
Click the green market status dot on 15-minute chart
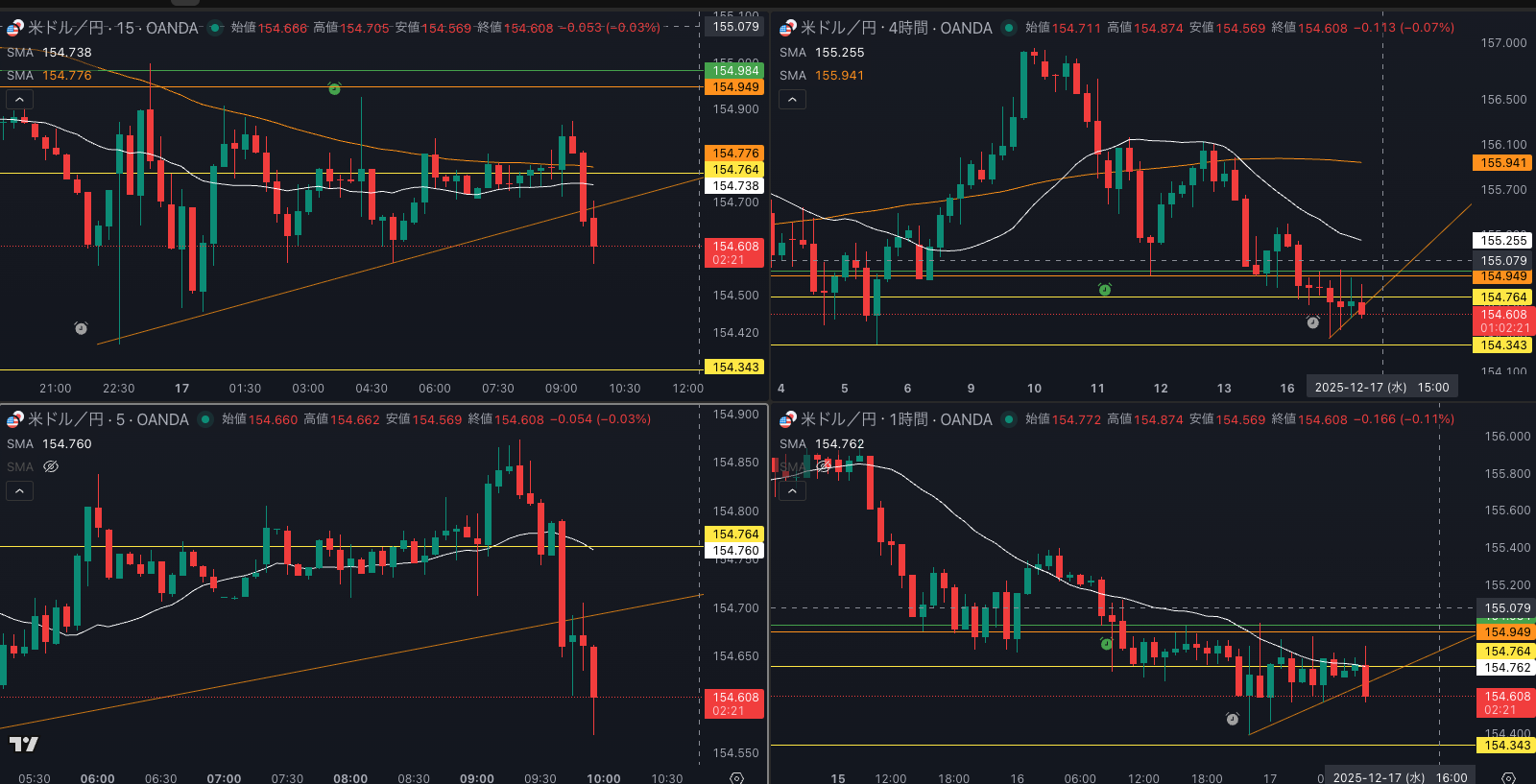[214, 28]
